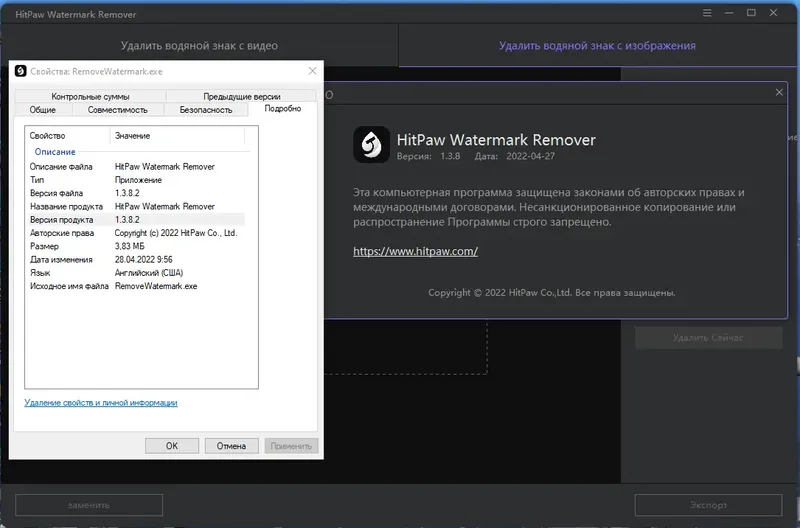Click the 'Описание' group heading
The width and height of the screenshot is (800, 528).
(55, 152)
